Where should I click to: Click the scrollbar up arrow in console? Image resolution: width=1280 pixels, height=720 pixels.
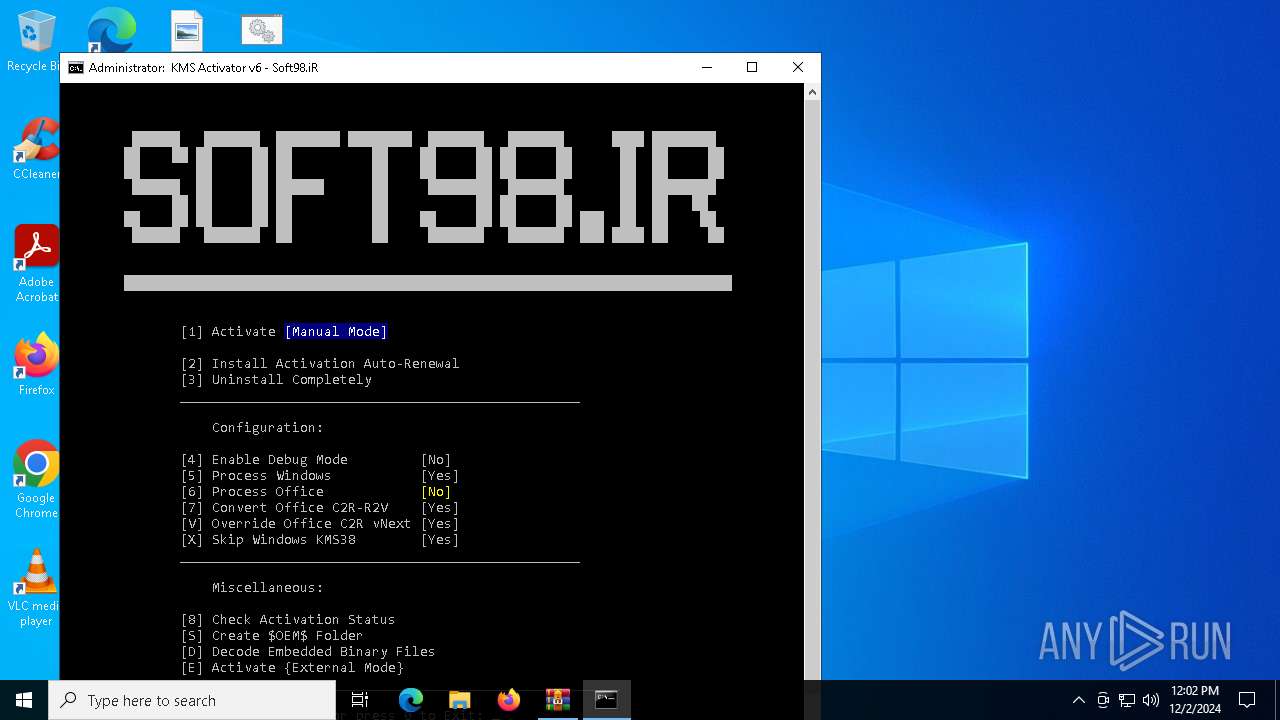tap(812, 92)
